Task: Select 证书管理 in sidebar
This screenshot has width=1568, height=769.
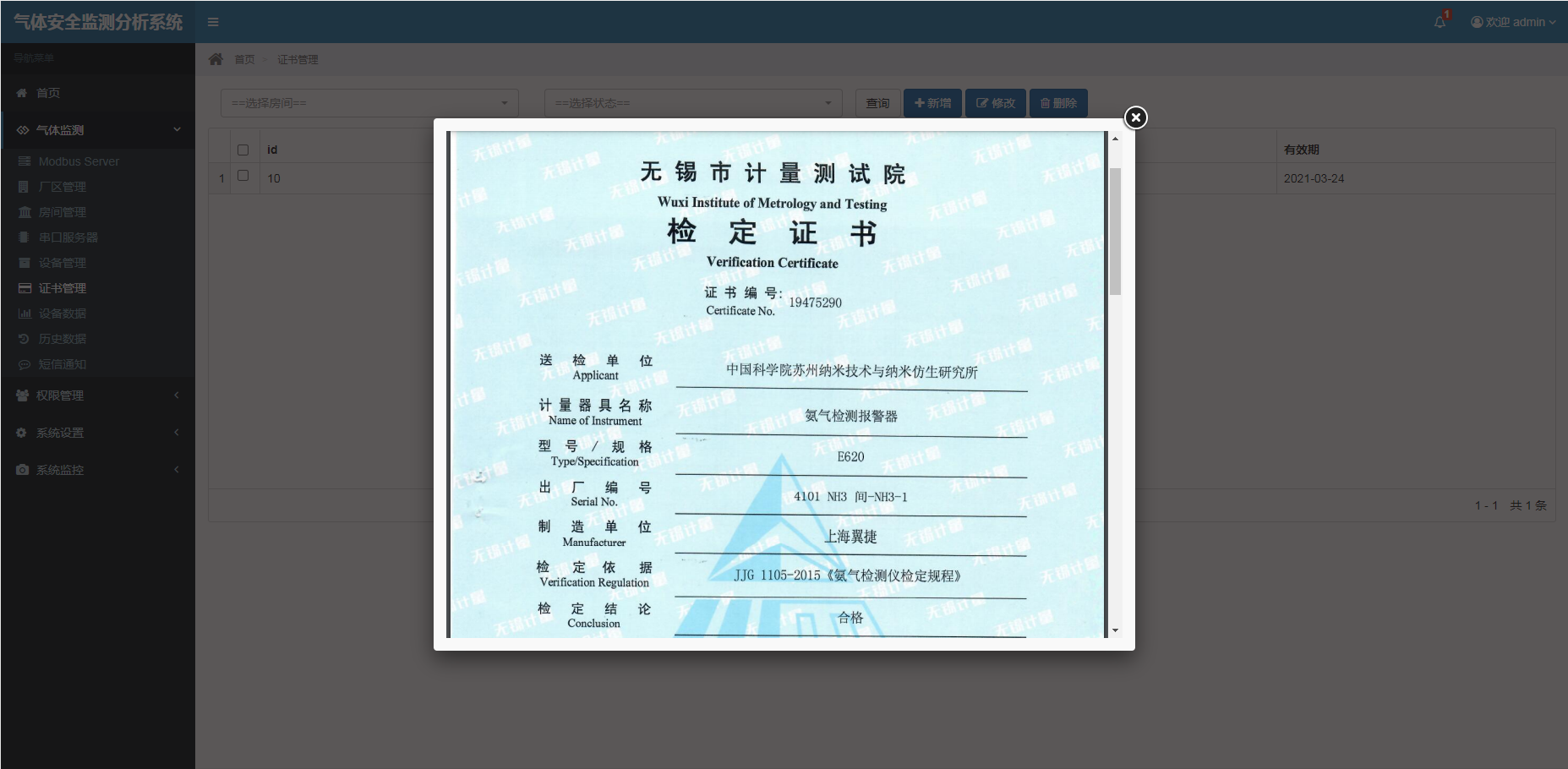Action: coord(63,288)
